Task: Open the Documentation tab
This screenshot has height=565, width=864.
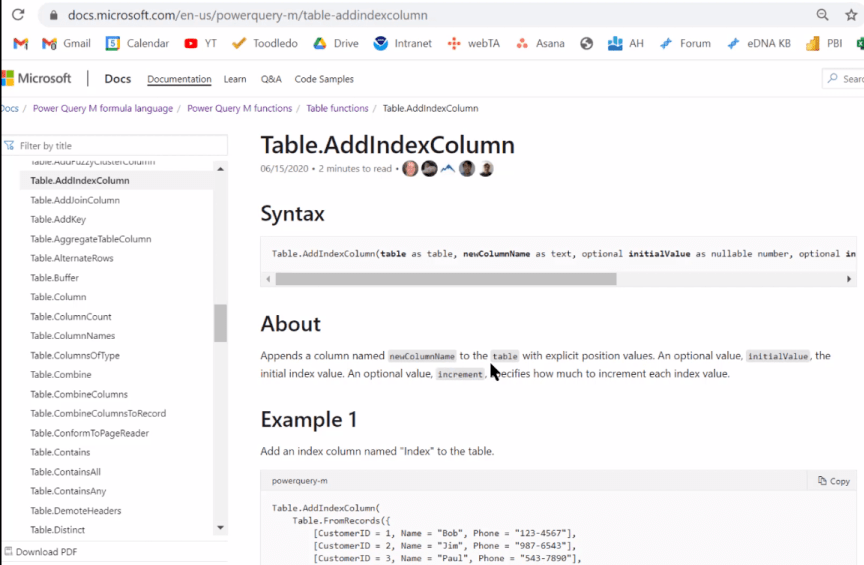Action: (179, 79)
